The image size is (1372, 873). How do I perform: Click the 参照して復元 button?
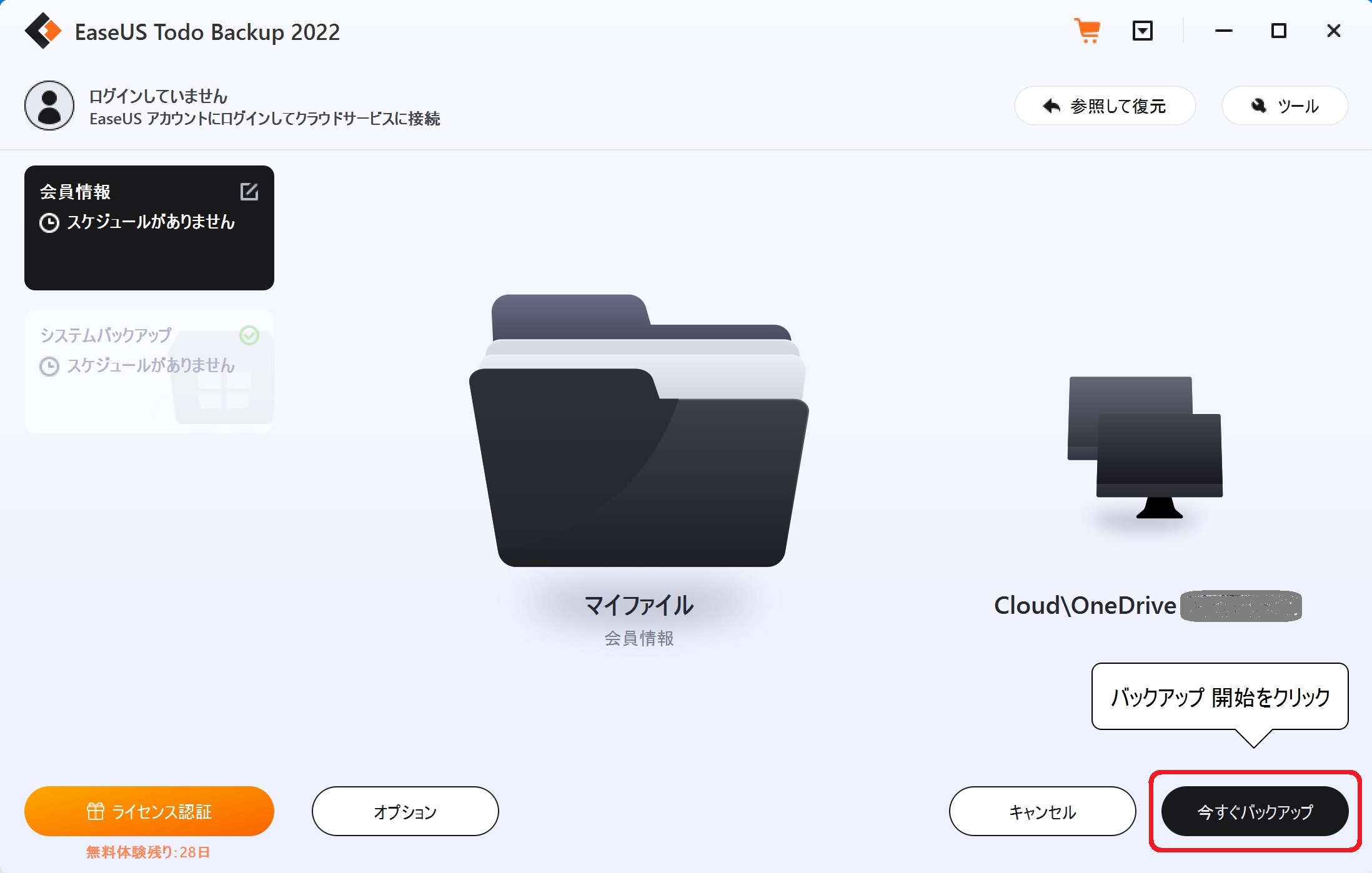1105,106
